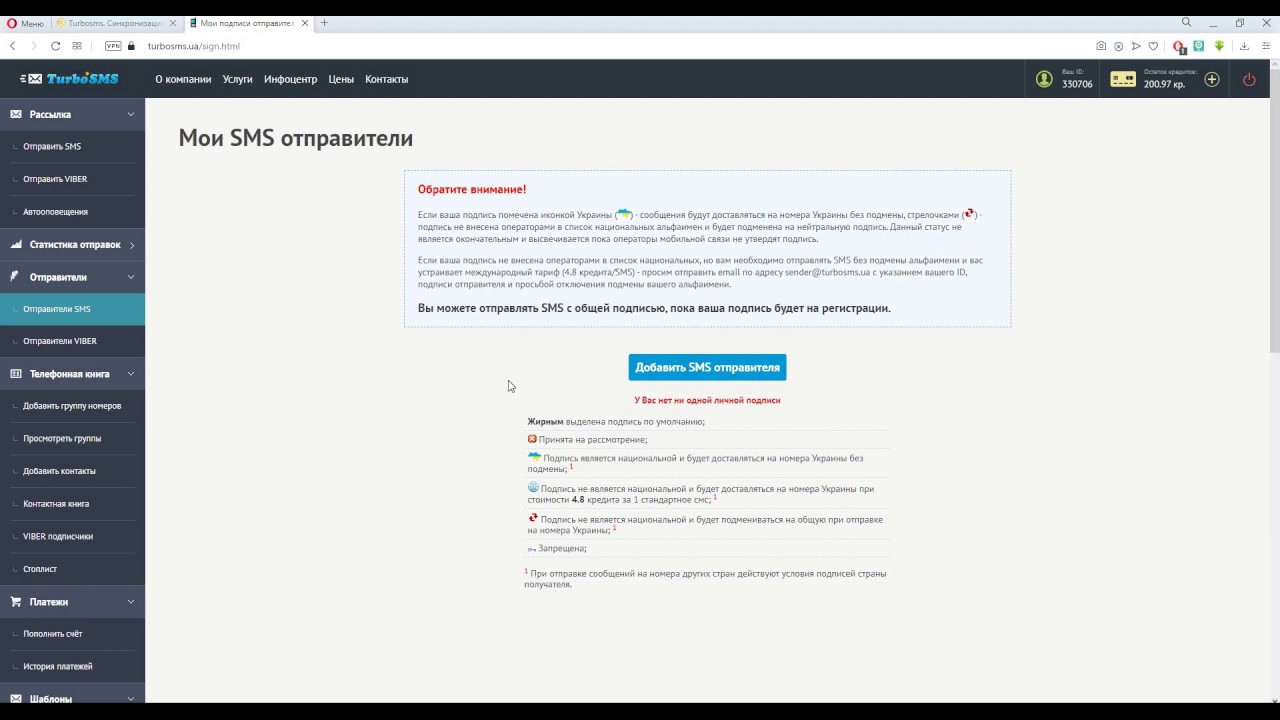Go back with the browser back arrow

coord(12,46)
